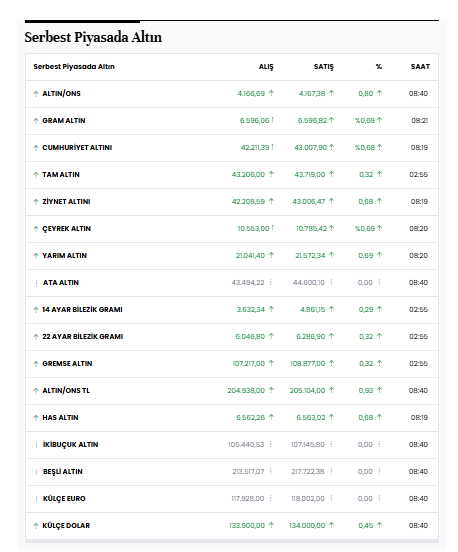Click the SAAT column header
The image size is (458, 552).
tap(420, 67)
